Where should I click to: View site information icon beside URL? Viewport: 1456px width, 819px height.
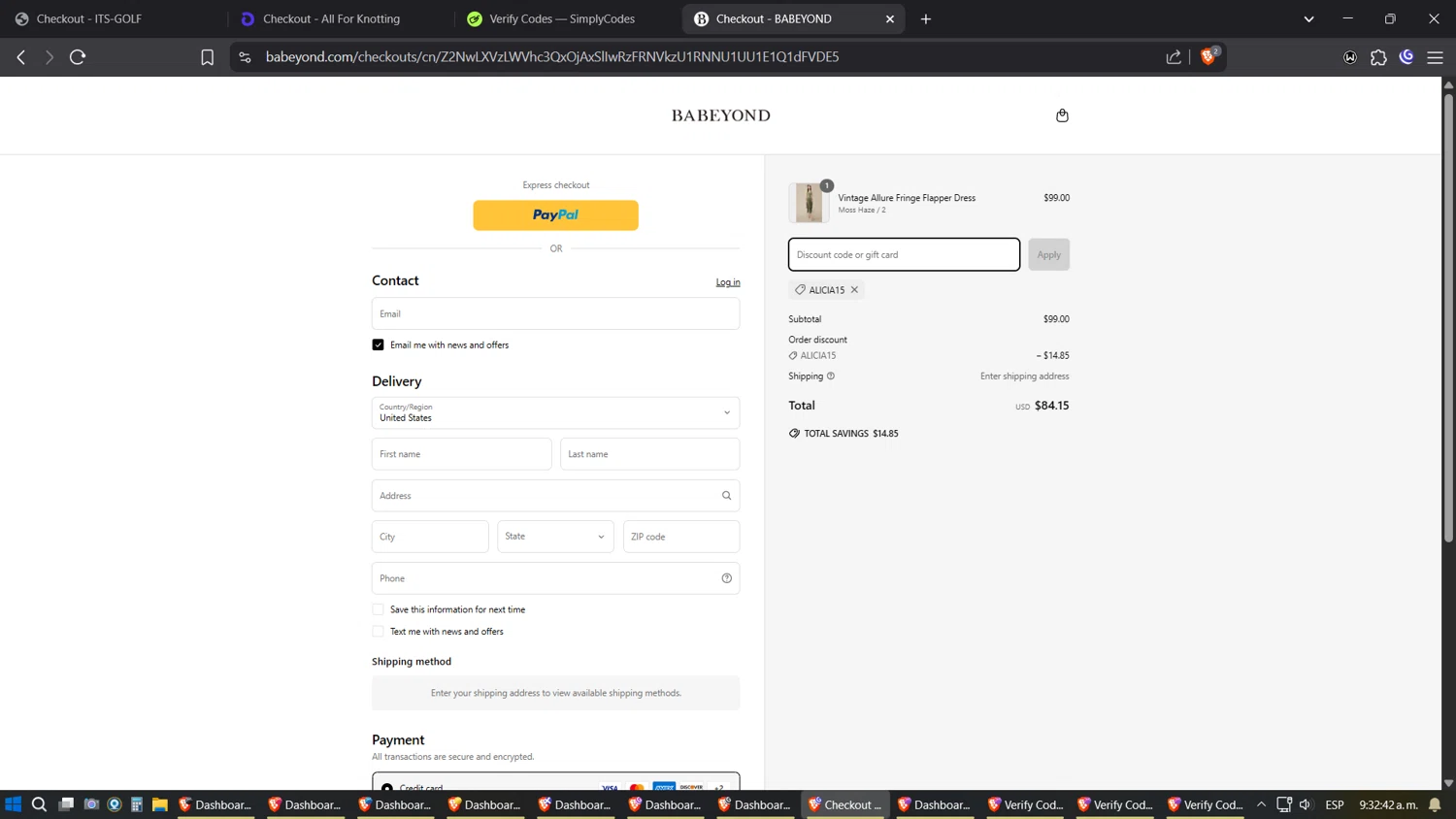coord(245,57)
